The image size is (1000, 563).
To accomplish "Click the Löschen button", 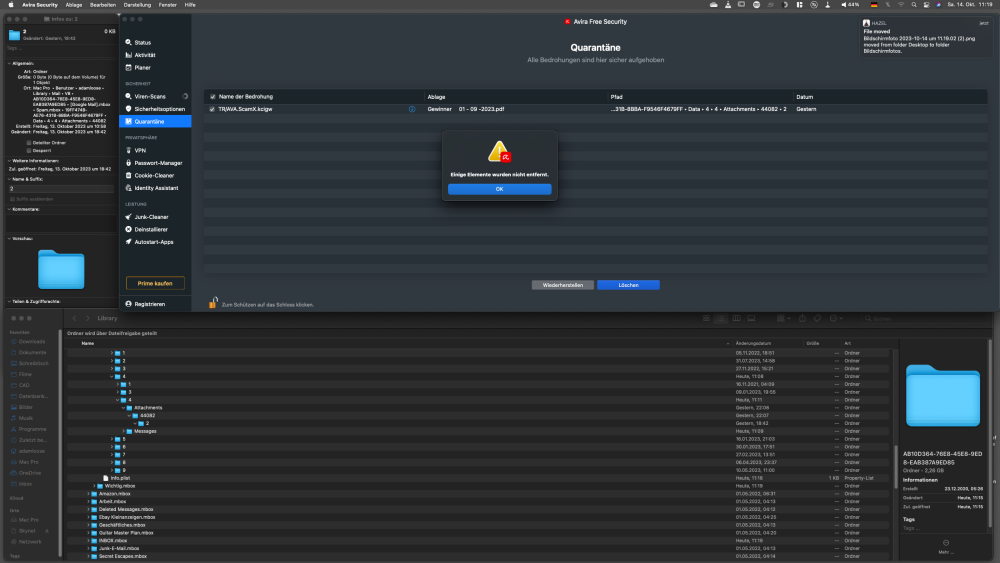I will [628, 285].
